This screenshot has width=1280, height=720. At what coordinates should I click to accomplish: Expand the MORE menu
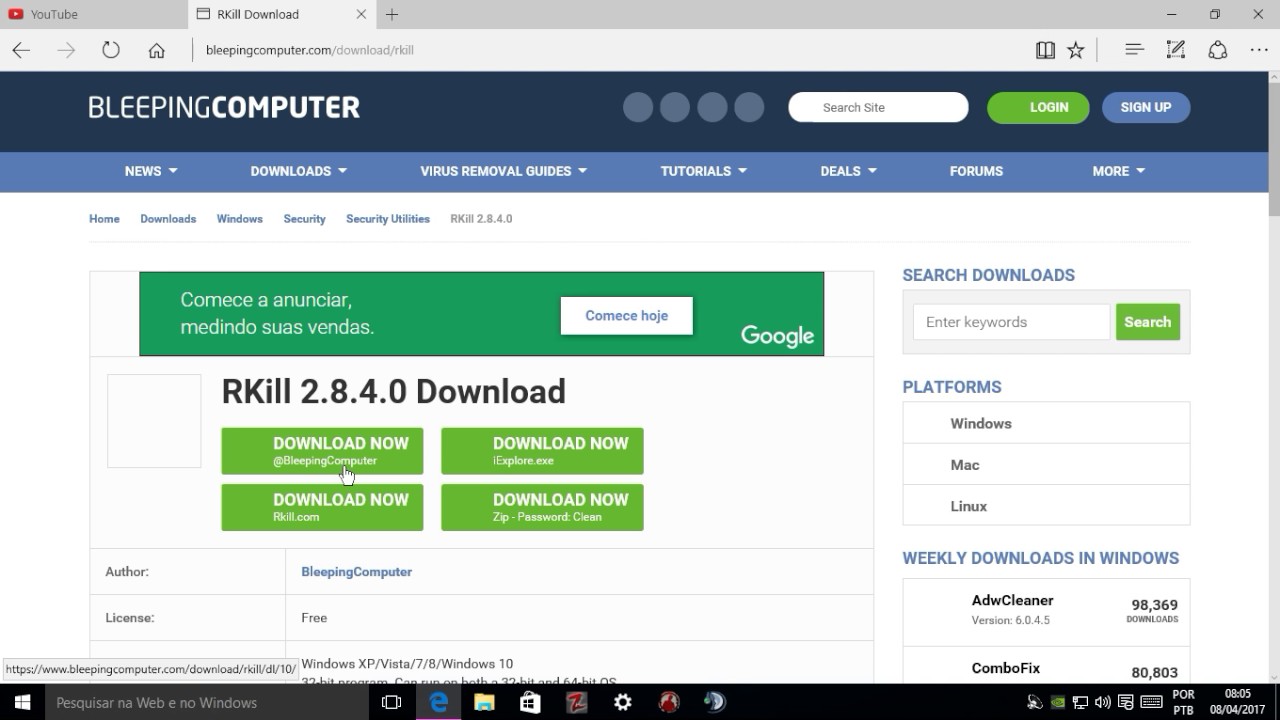(x=1119, y=171)
